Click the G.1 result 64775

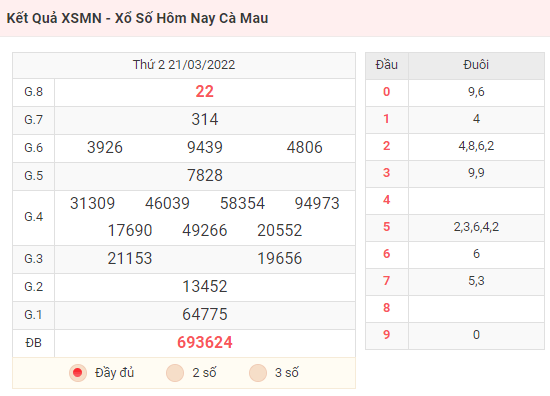click(205, 314)
